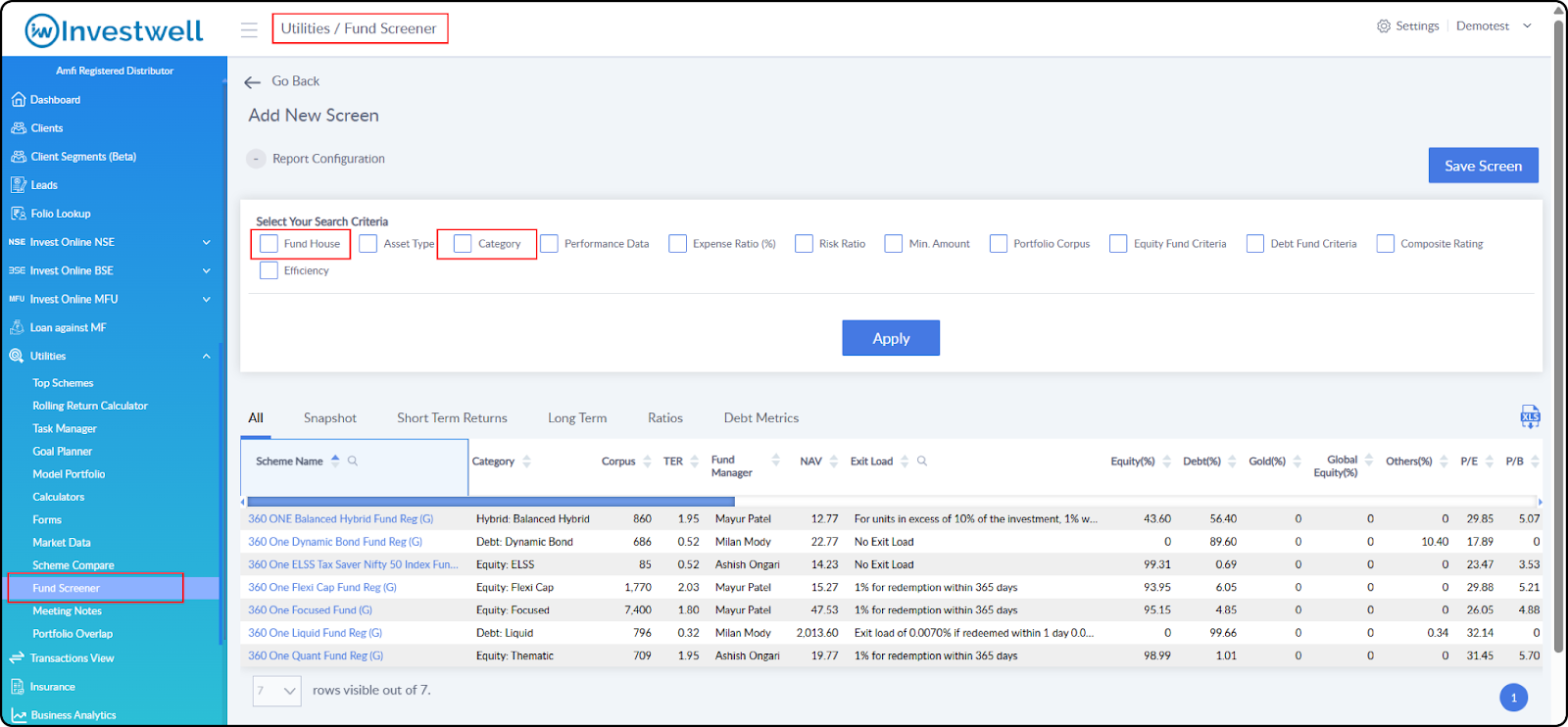Image resolution: width=1568 pixels, height=727 pixels.
Task: Expand Invest Online NSE menu
Action: coord(207,242)
